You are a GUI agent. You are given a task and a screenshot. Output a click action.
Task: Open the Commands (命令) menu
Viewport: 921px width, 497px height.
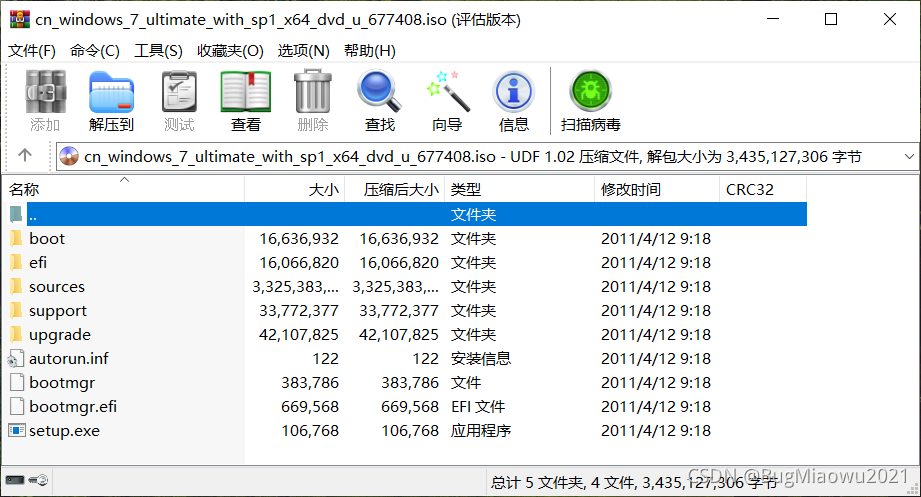click(x=95, y=51)
